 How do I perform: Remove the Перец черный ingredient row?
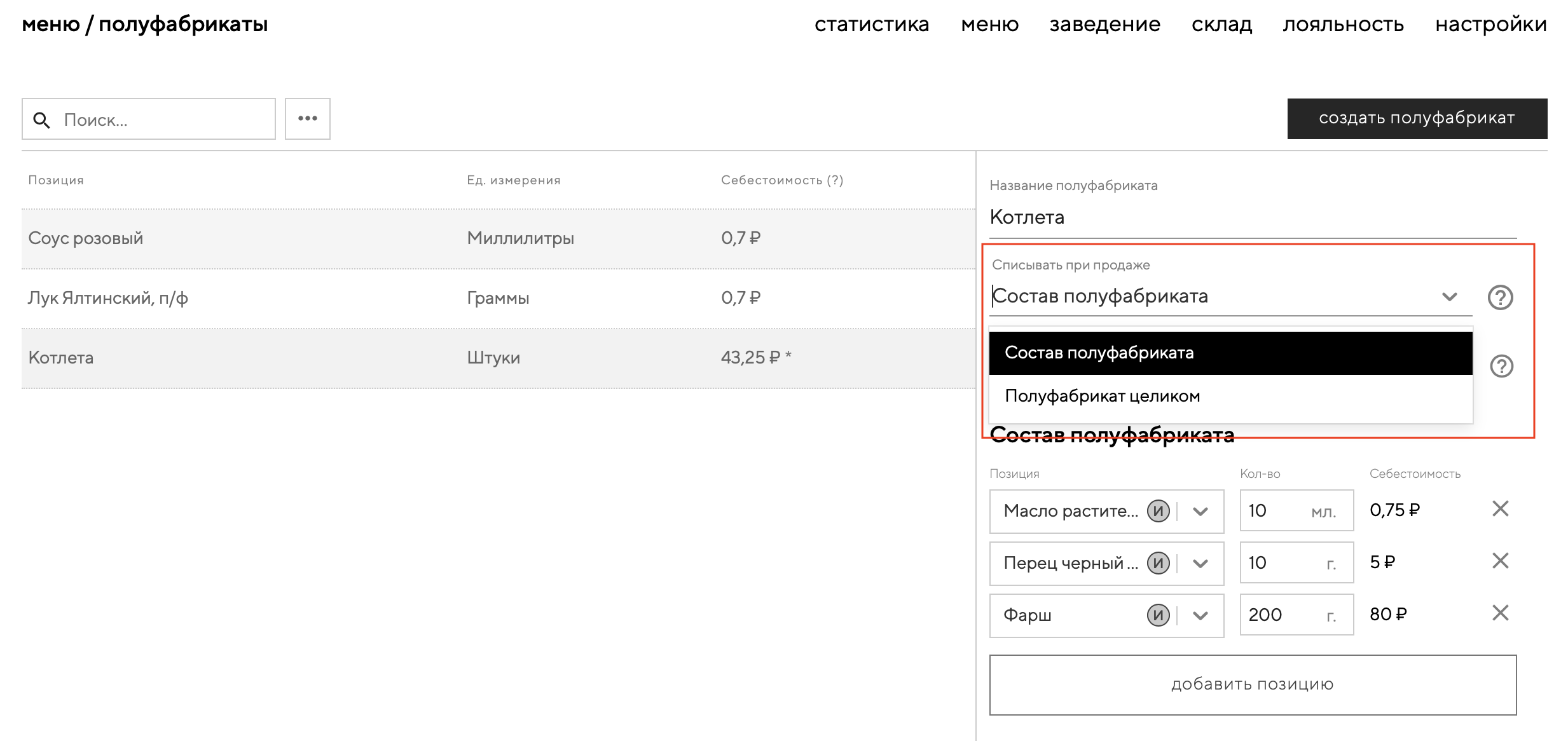pyautogui.click(x=1500, y=561)
